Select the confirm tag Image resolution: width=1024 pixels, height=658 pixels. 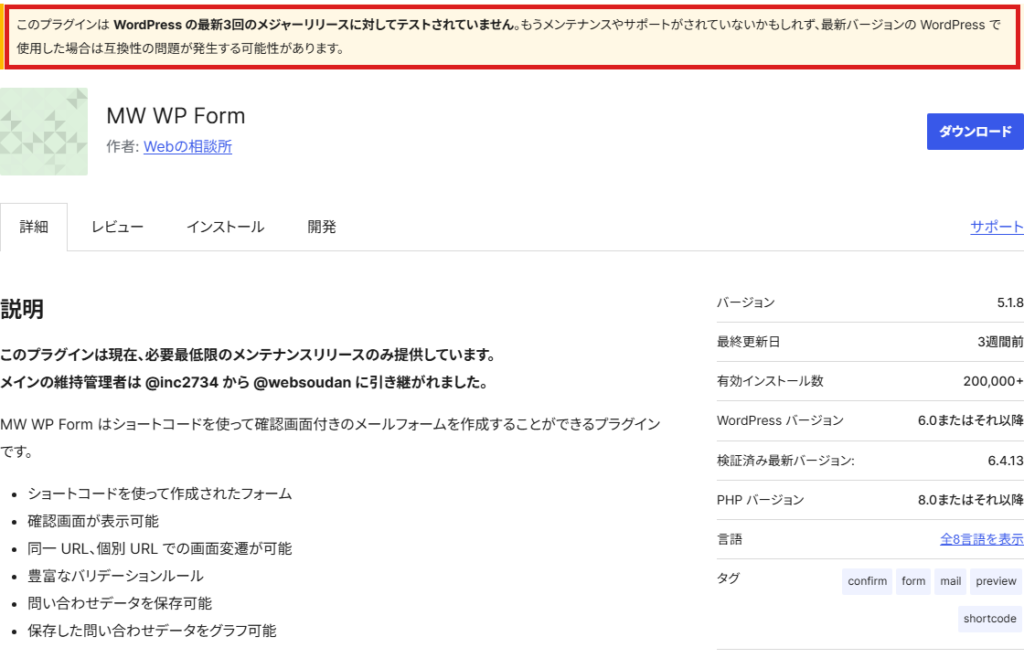tap(867, 581)
